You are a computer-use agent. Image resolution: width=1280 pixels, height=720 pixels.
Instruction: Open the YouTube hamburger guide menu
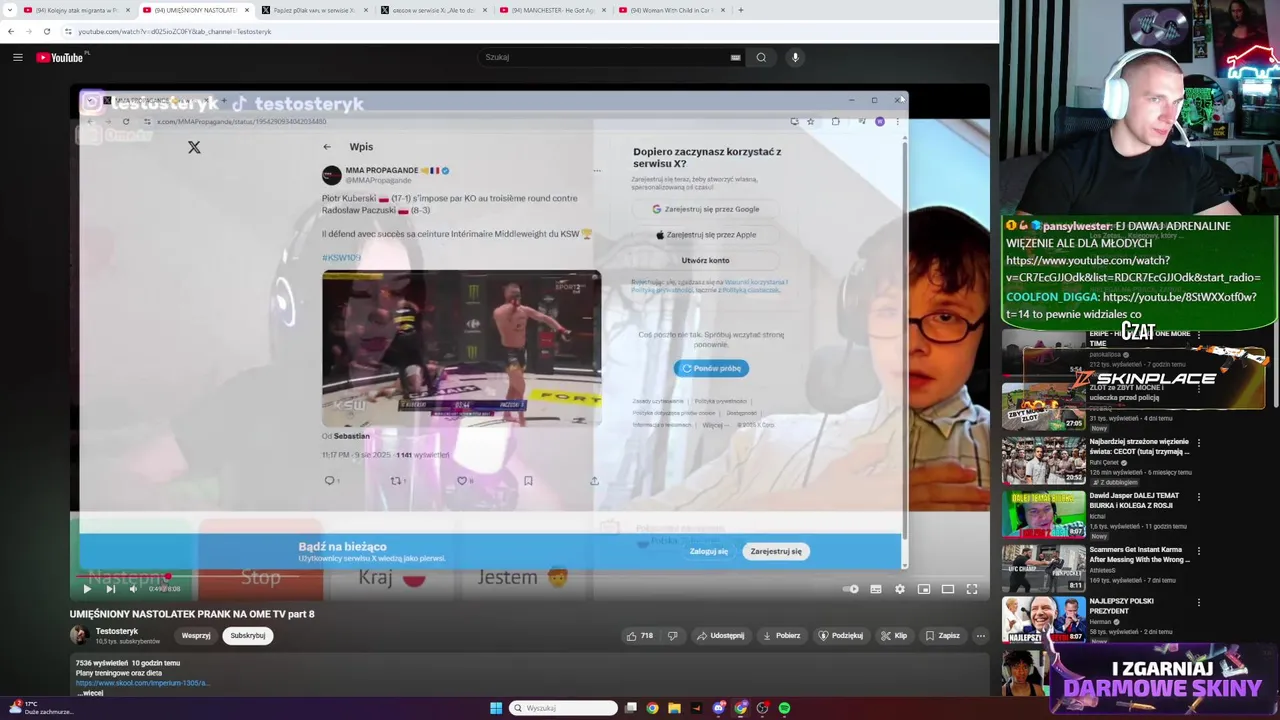[18, 57]
